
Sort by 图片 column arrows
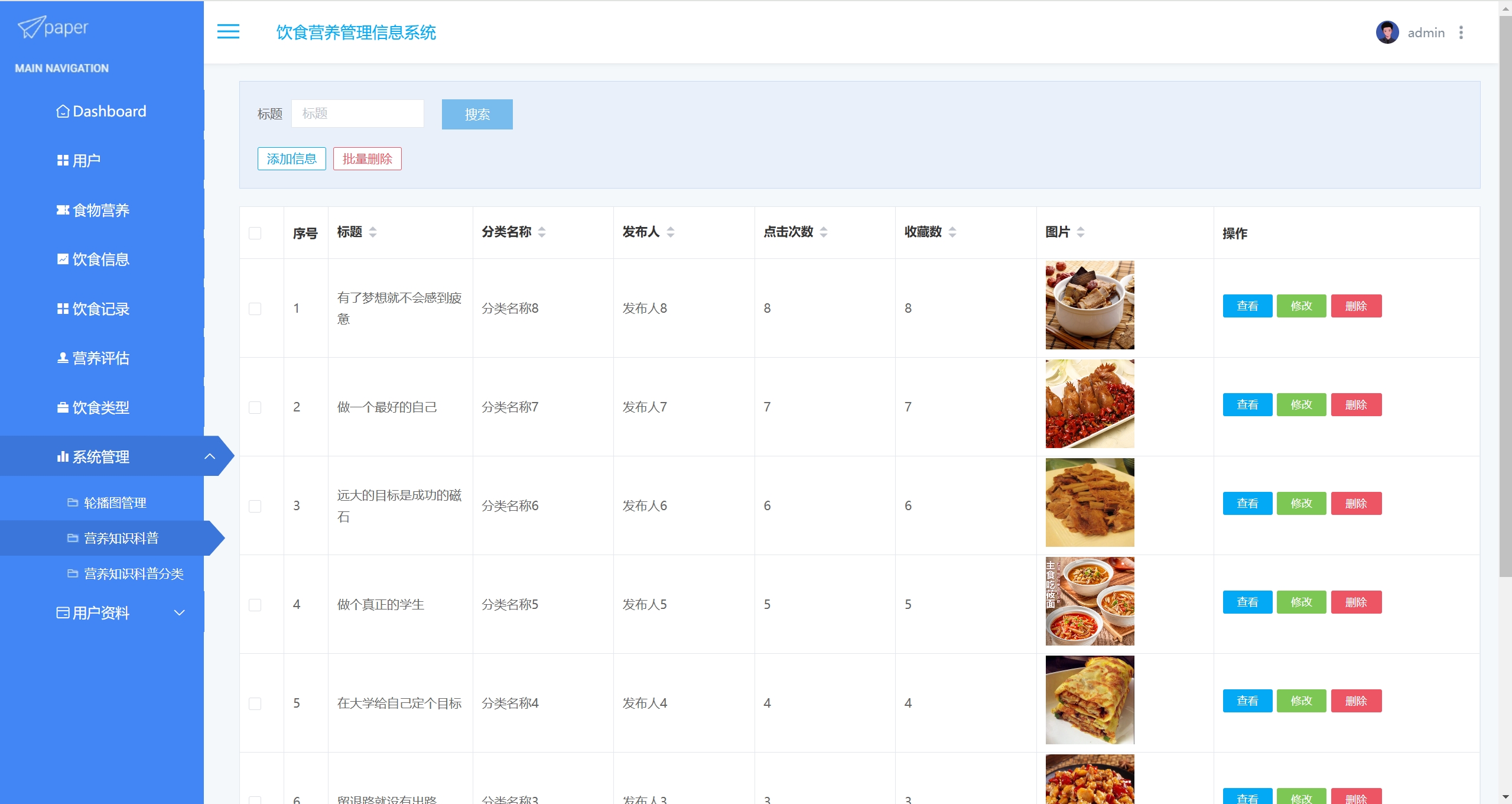[x=1081, y=232]
